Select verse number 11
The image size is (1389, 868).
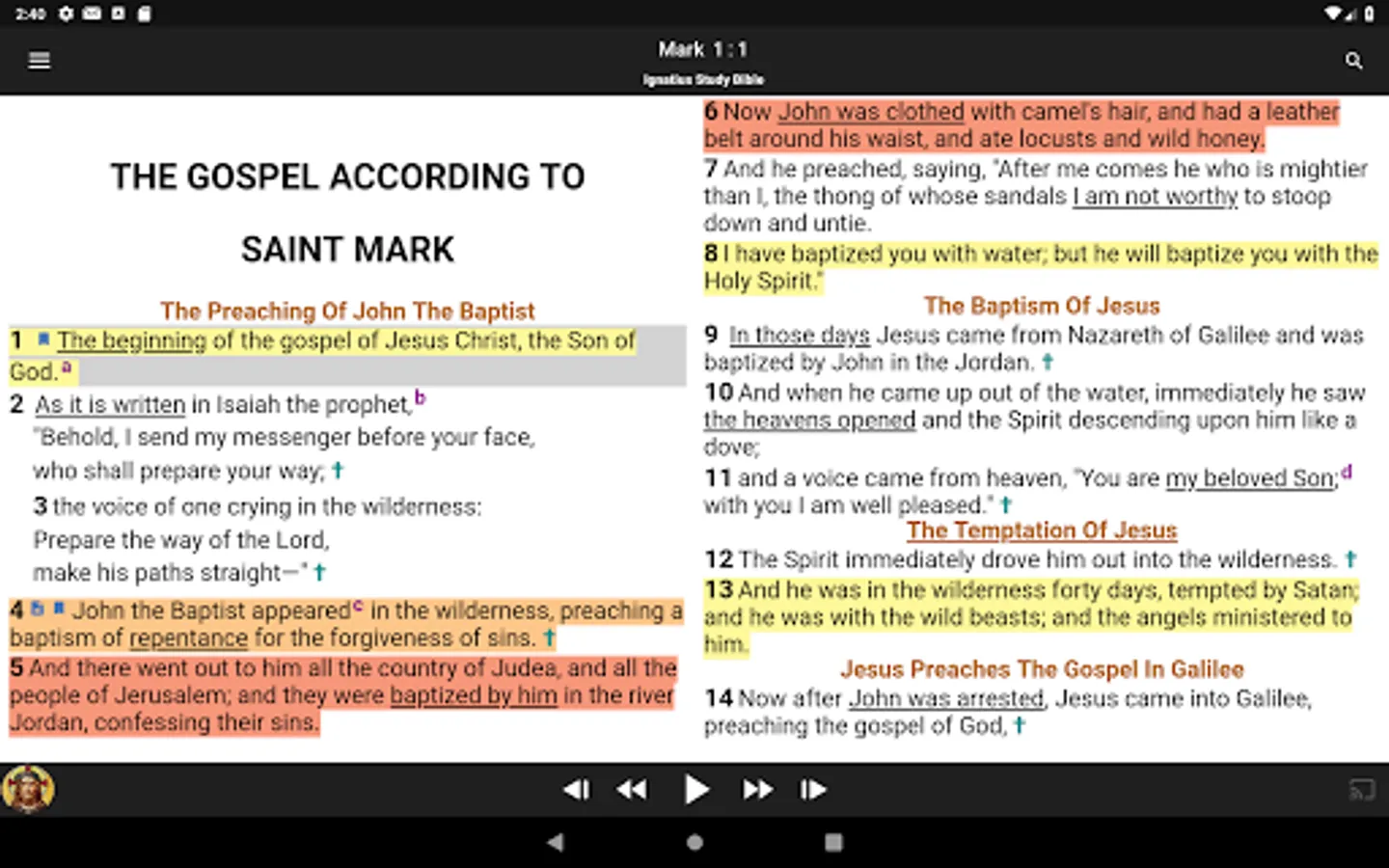pos(718,478)
